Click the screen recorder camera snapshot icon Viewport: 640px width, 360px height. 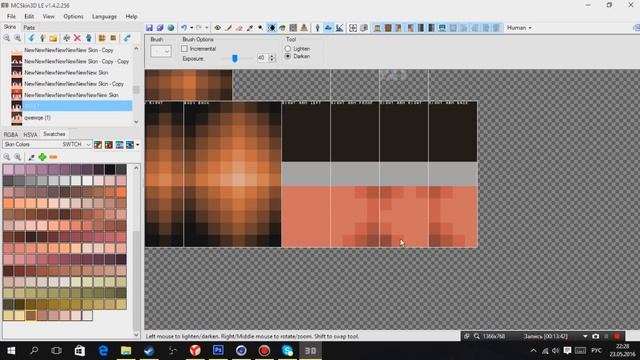(596, 336)
